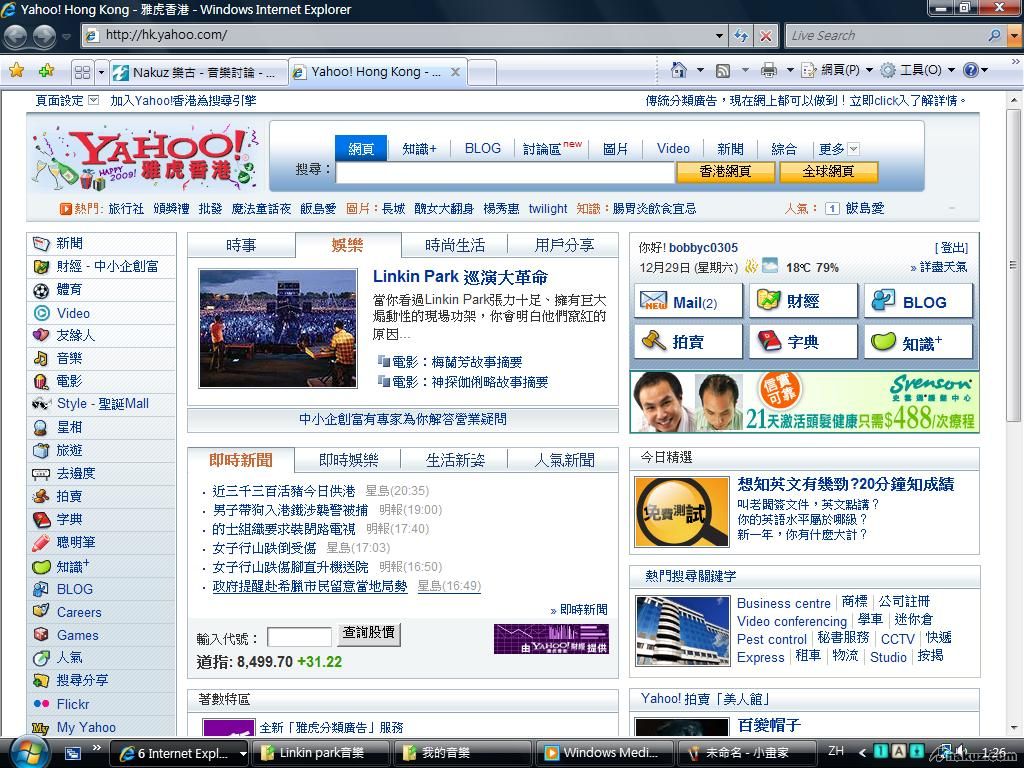Click inside Yahoo 搜尋 text box
The height and width of the screenshot is (768, 1024).
pos(504,172)
